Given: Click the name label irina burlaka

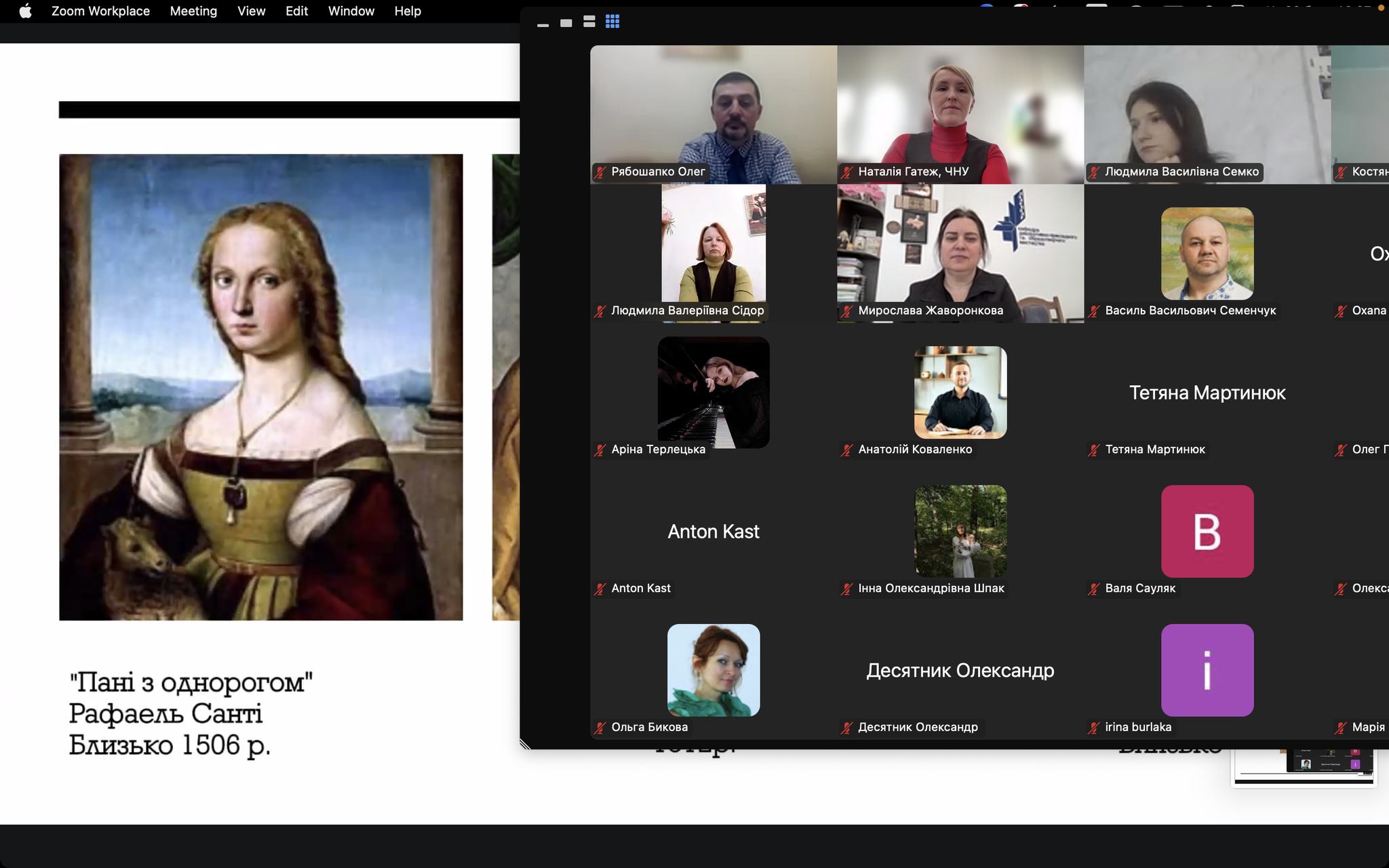Looking at the screenshot, I should pyautogui.click(x=1138, y=727).
